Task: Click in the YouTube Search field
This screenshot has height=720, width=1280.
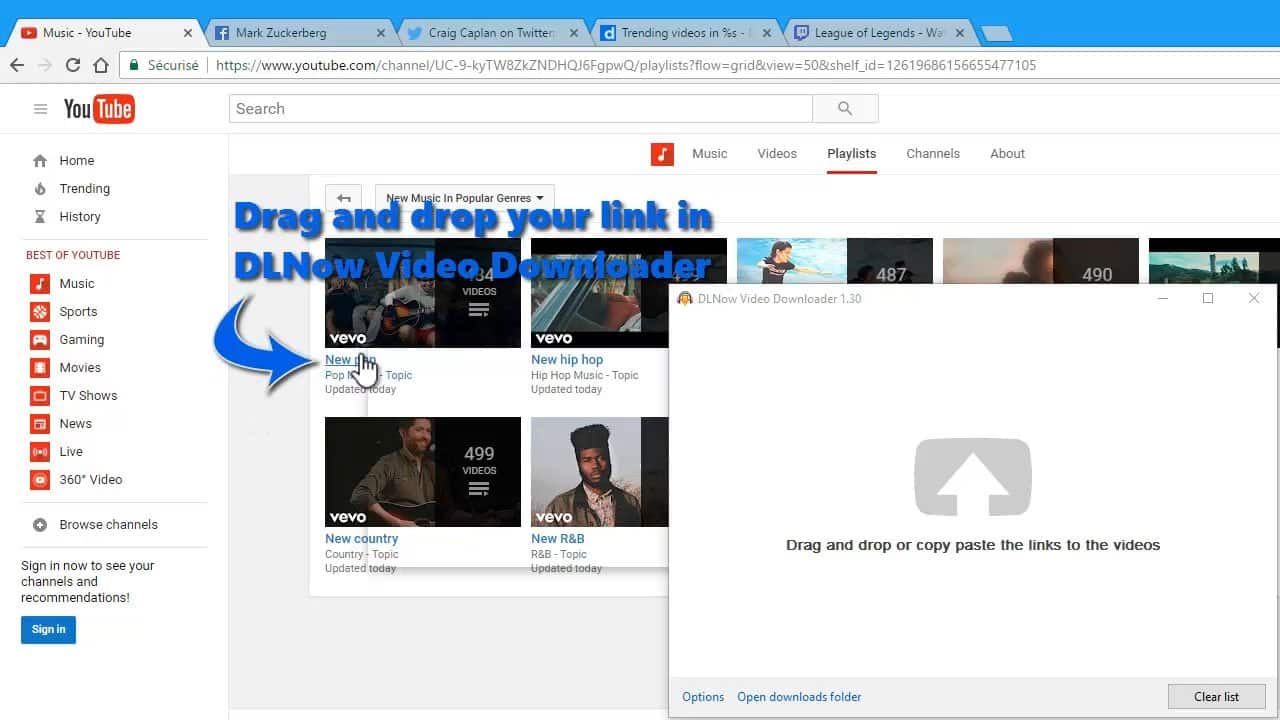Action: 520,108
